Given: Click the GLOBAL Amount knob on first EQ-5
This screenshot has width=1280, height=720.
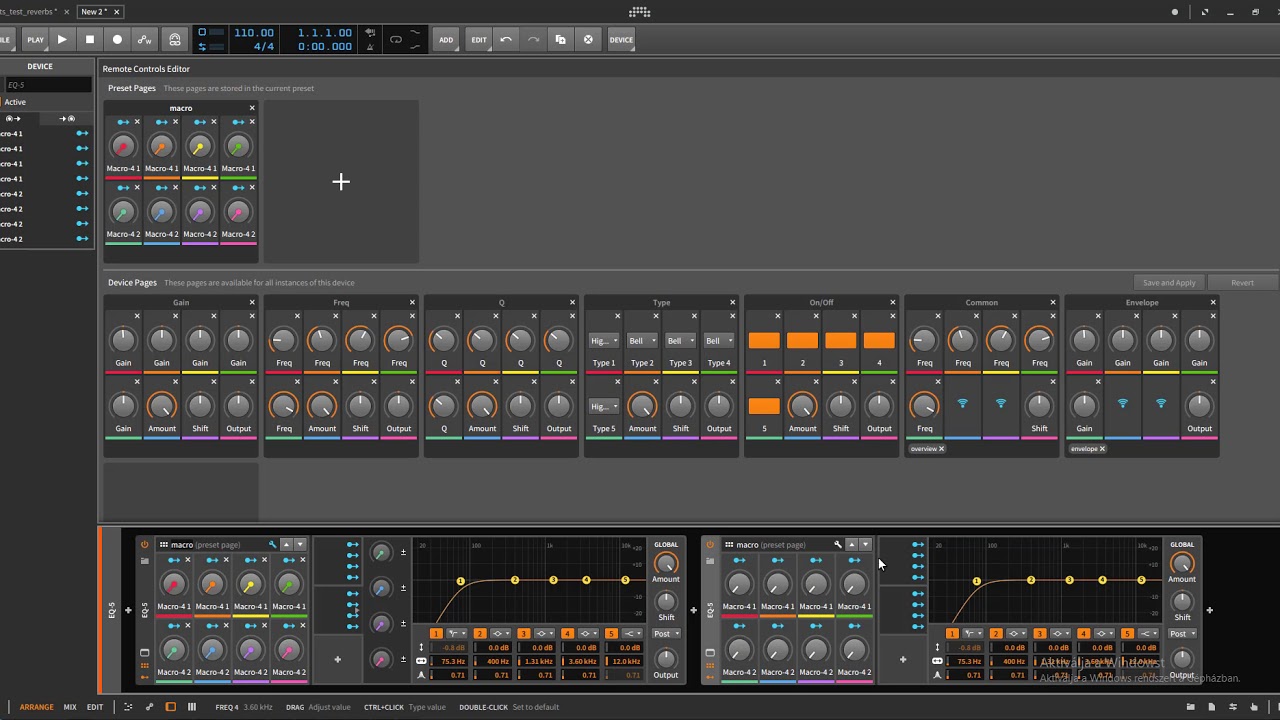Looking at the screenshot, I should click(x=666, y=562).
